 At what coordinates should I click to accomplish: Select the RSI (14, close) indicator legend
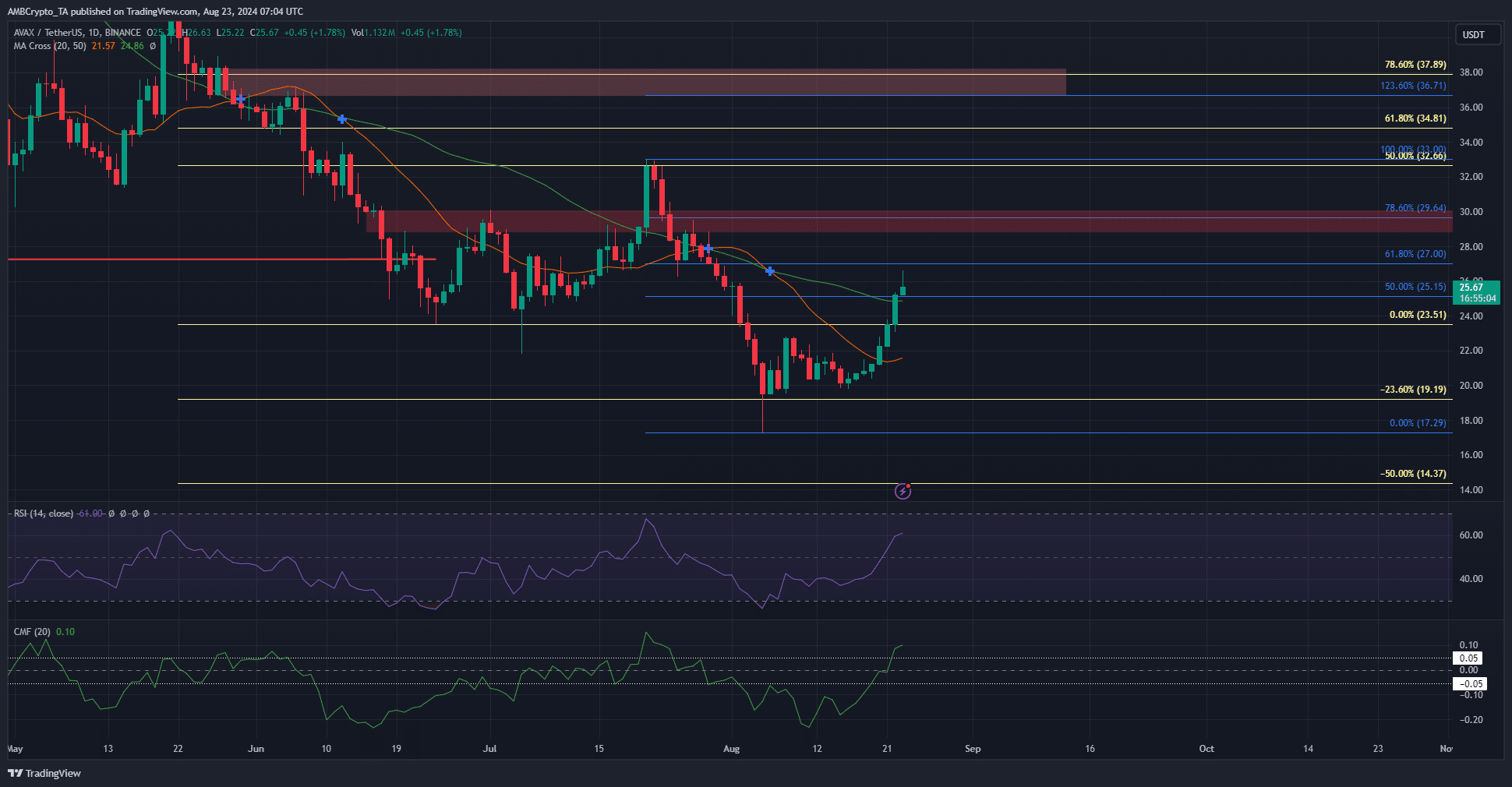coord(44,513)
